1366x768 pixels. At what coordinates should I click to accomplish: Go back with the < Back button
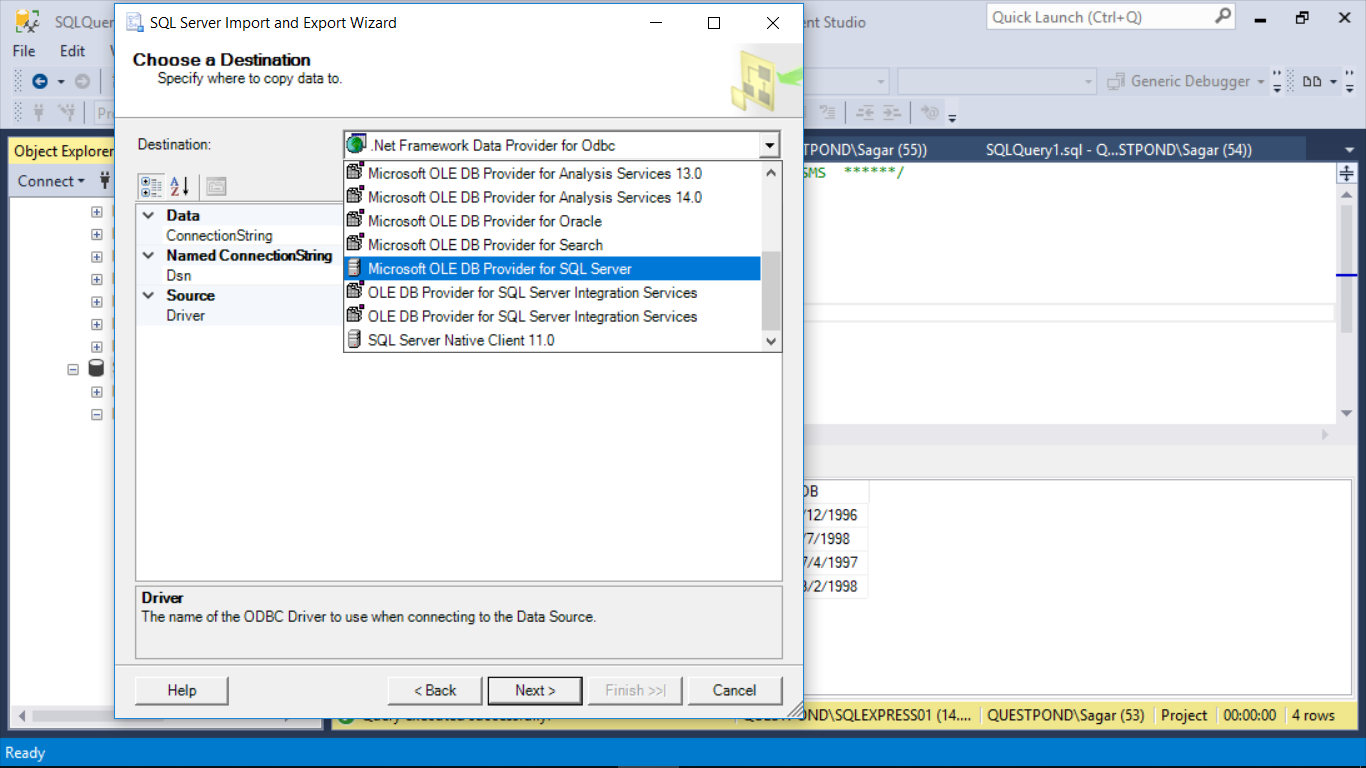(435, 690)
